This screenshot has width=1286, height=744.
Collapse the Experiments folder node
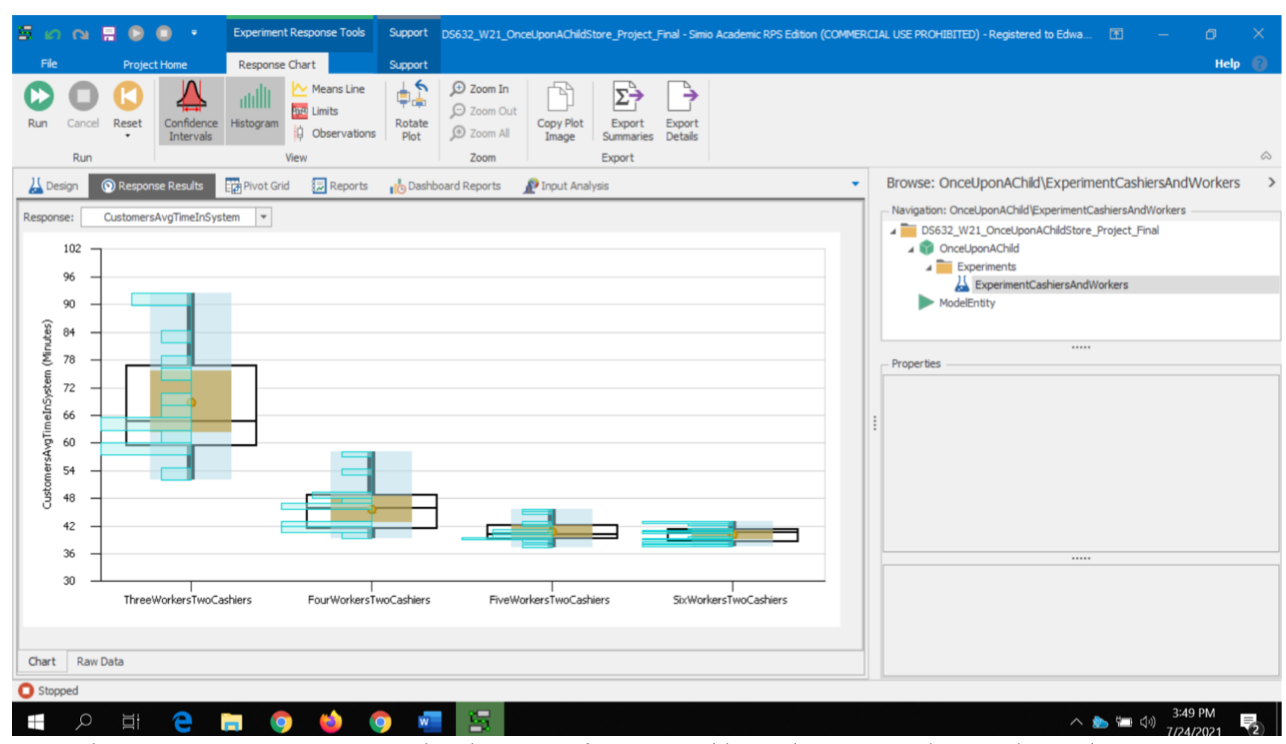tap(928, 267)
